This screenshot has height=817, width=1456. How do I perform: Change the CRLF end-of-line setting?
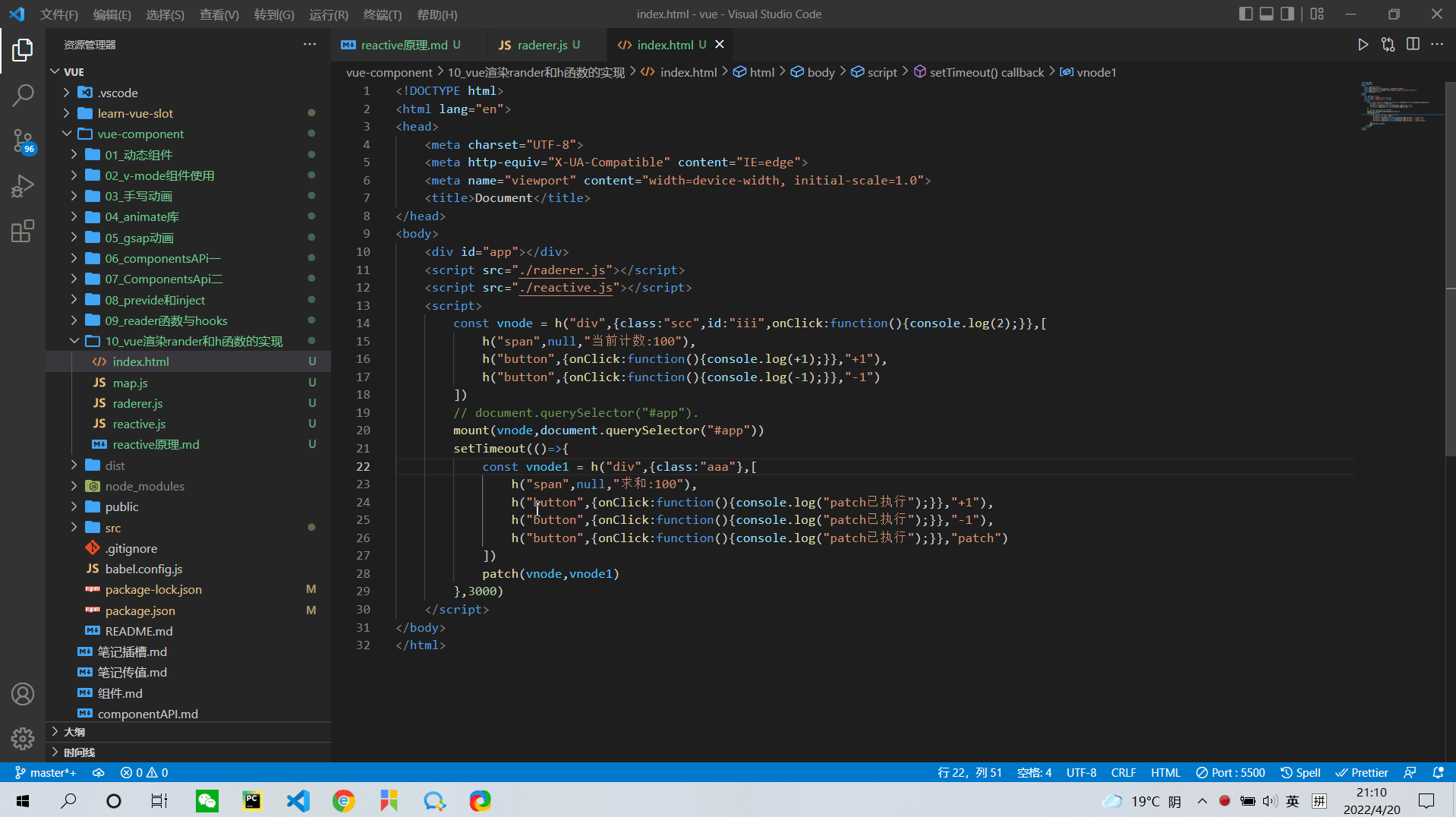[x=1124, y=772]
